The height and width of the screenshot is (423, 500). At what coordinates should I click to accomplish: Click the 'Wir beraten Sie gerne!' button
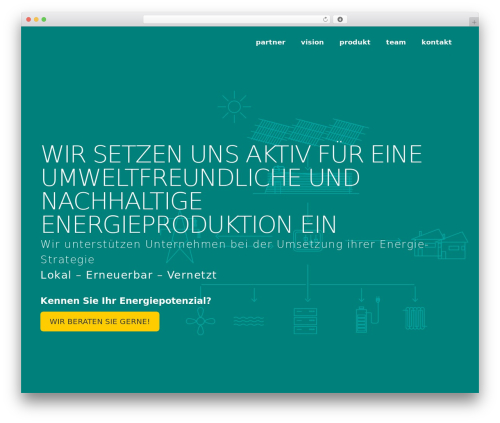(100, 321)
